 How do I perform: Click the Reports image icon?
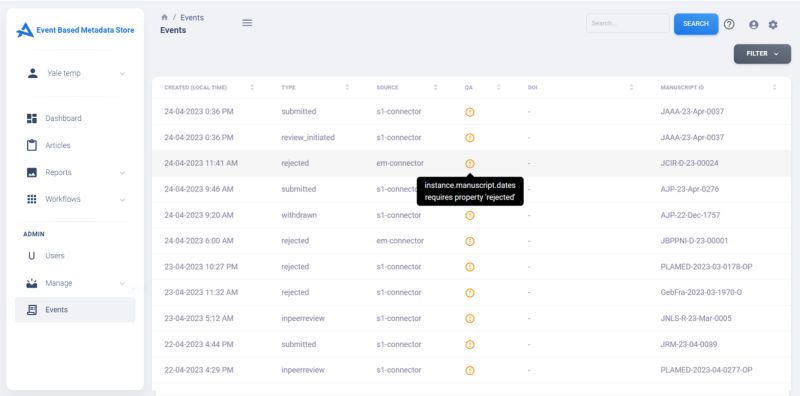tap(32, 172)
